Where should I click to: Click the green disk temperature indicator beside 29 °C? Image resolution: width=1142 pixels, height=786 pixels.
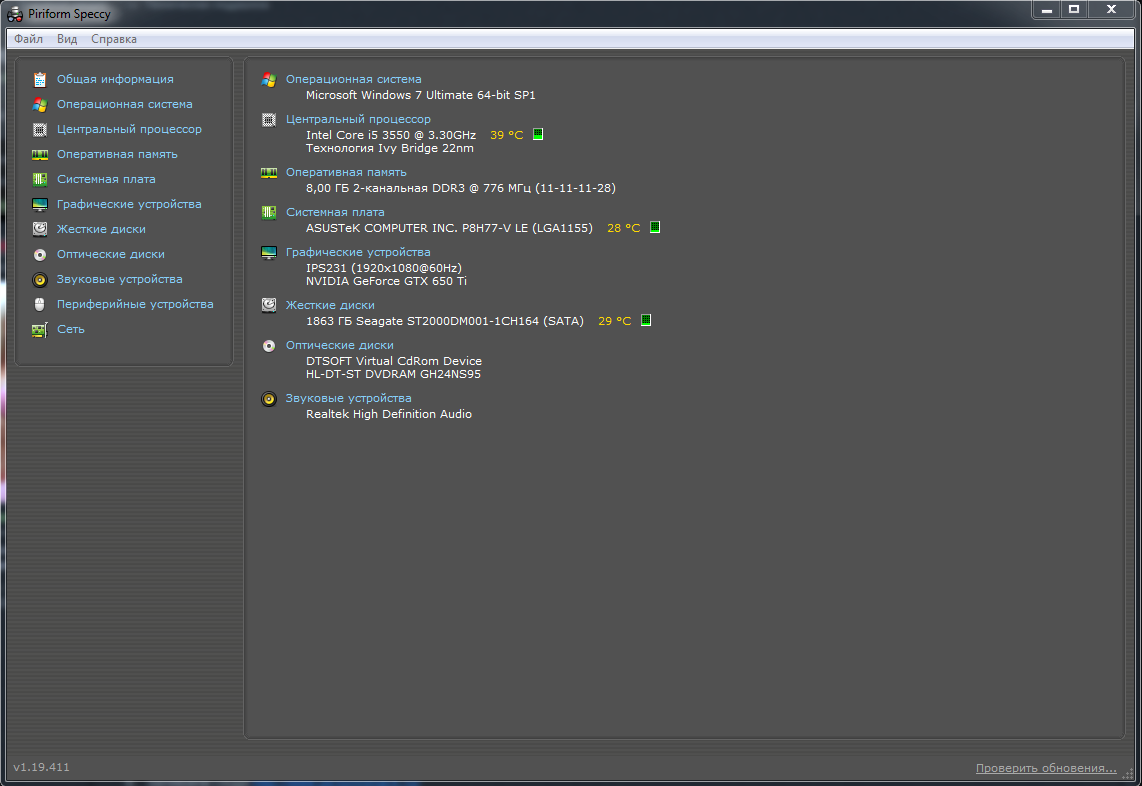pyautogui.click(x=646, y=320)
